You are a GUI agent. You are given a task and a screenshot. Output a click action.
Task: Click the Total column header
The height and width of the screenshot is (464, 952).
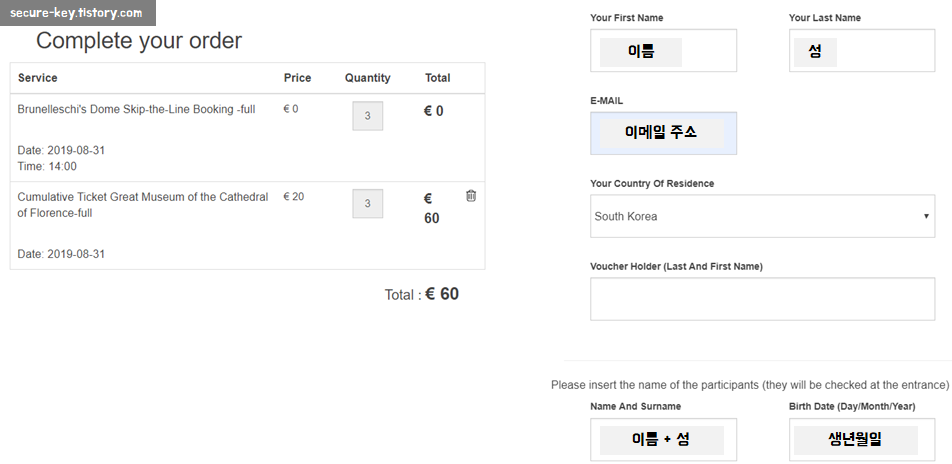(437, 78)
